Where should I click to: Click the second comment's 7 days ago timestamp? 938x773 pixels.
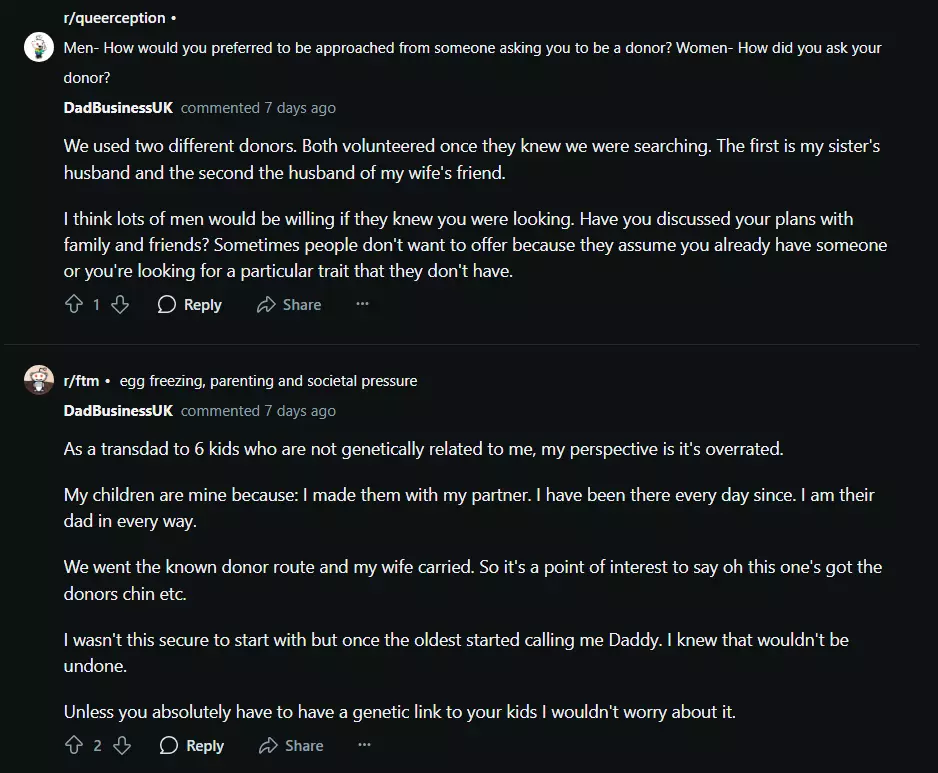[x=300, y=411]
